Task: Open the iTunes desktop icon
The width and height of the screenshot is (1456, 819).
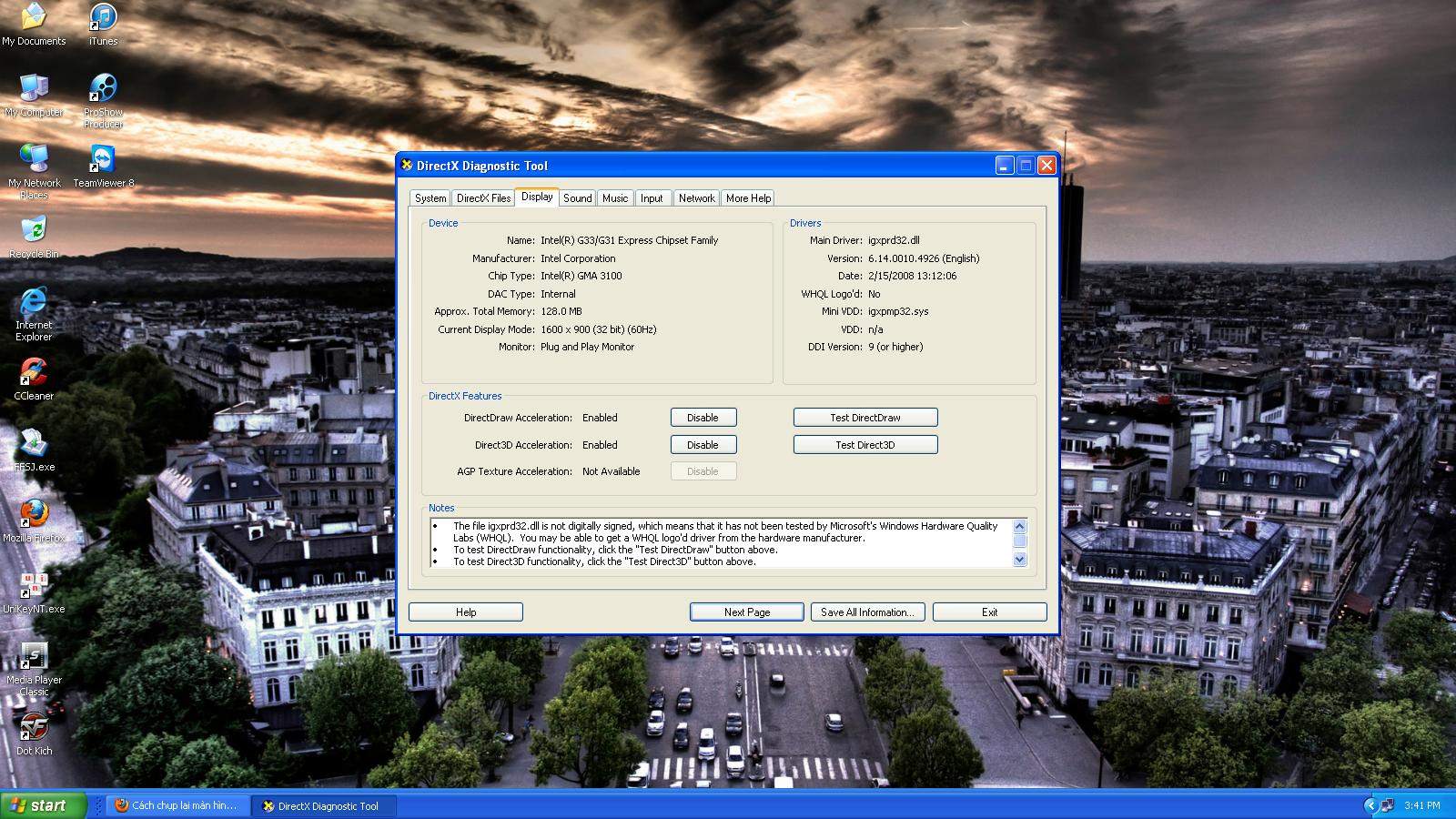Action: point(103,18)
